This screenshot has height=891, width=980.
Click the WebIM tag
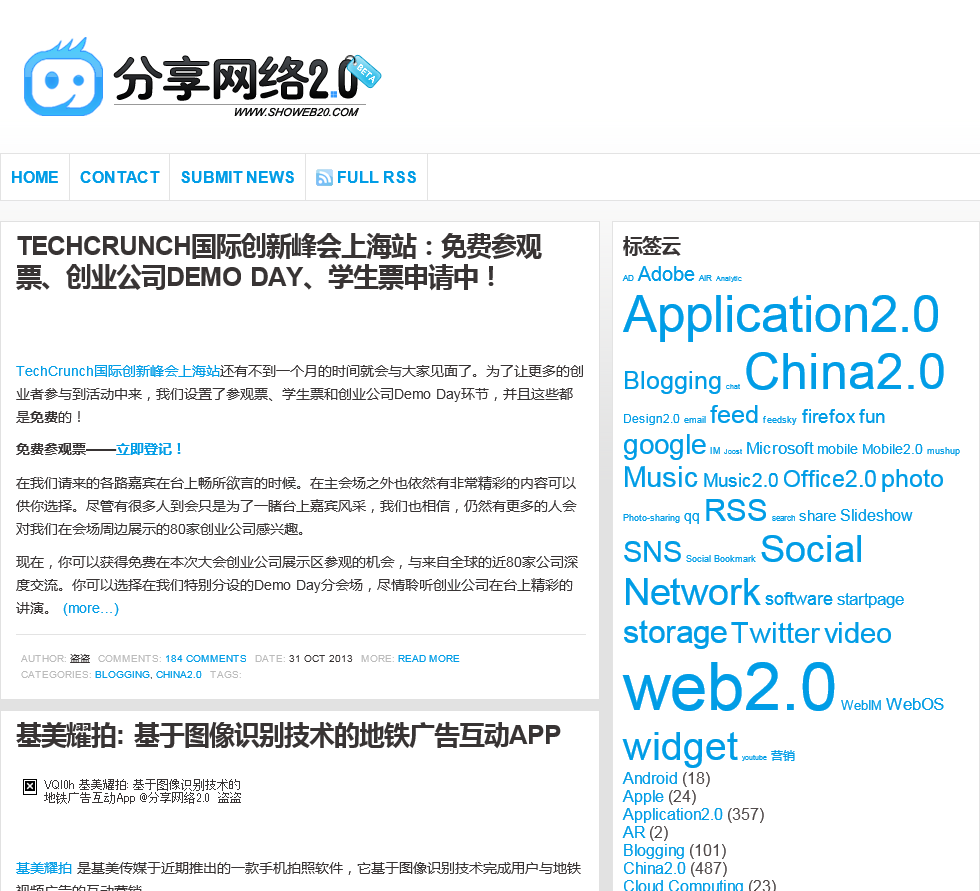[x=861, y=705]
